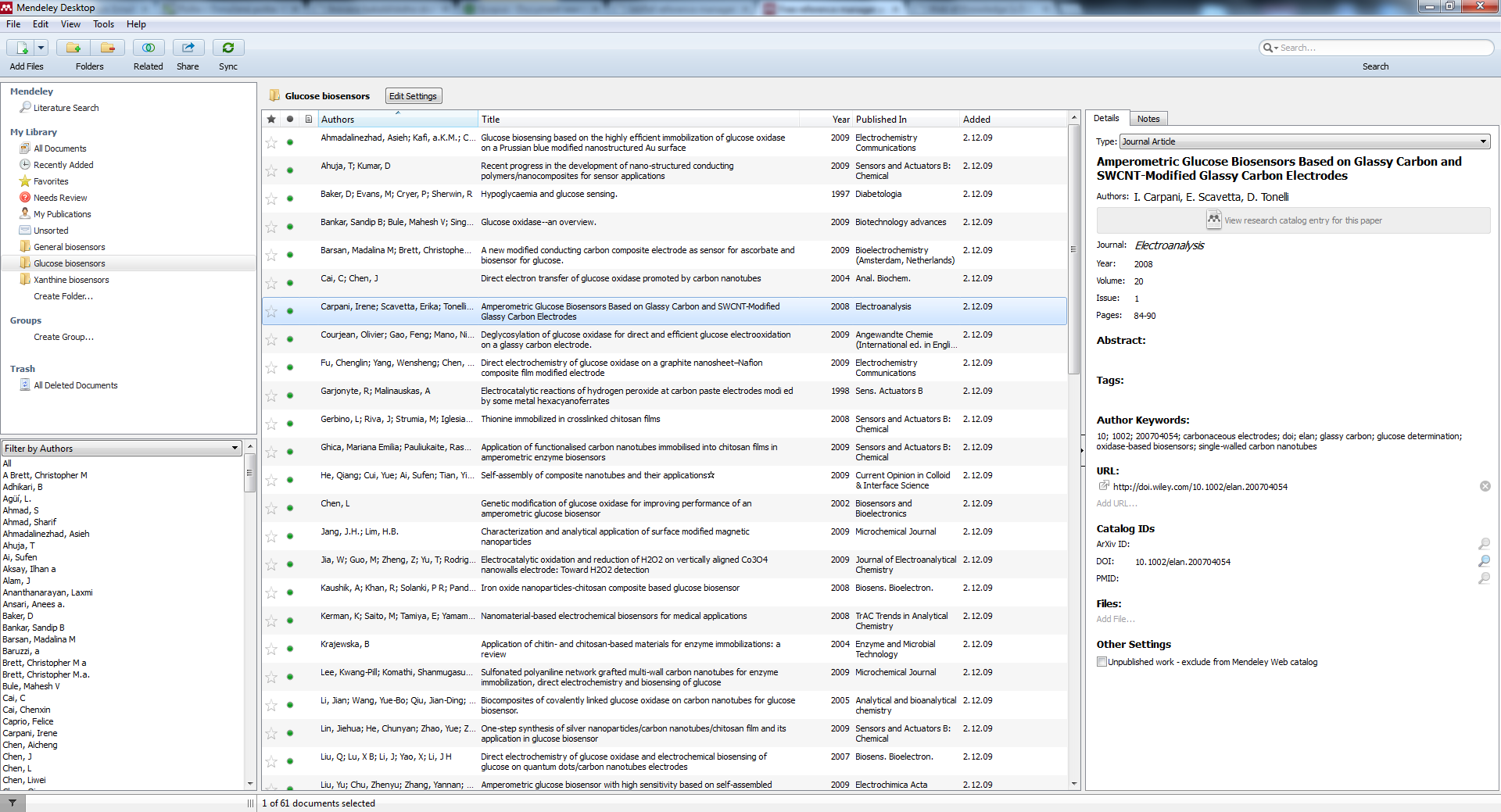Toggle favorite star for Ahmadalinezhad row
The image size is (1501, 812).
(271, 142)
